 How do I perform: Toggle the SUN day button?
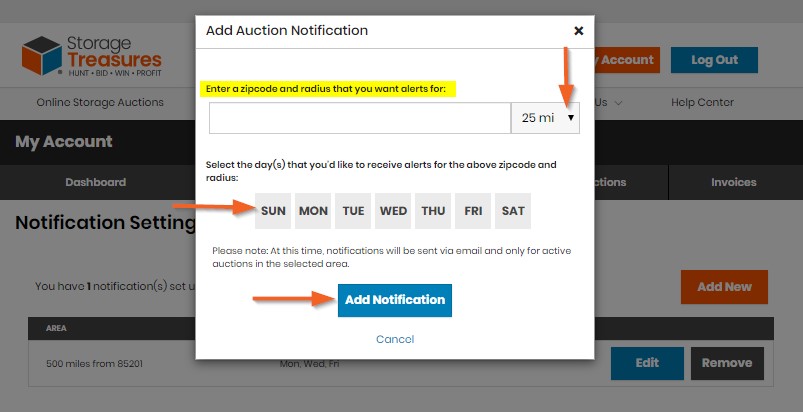click(273, 211)
